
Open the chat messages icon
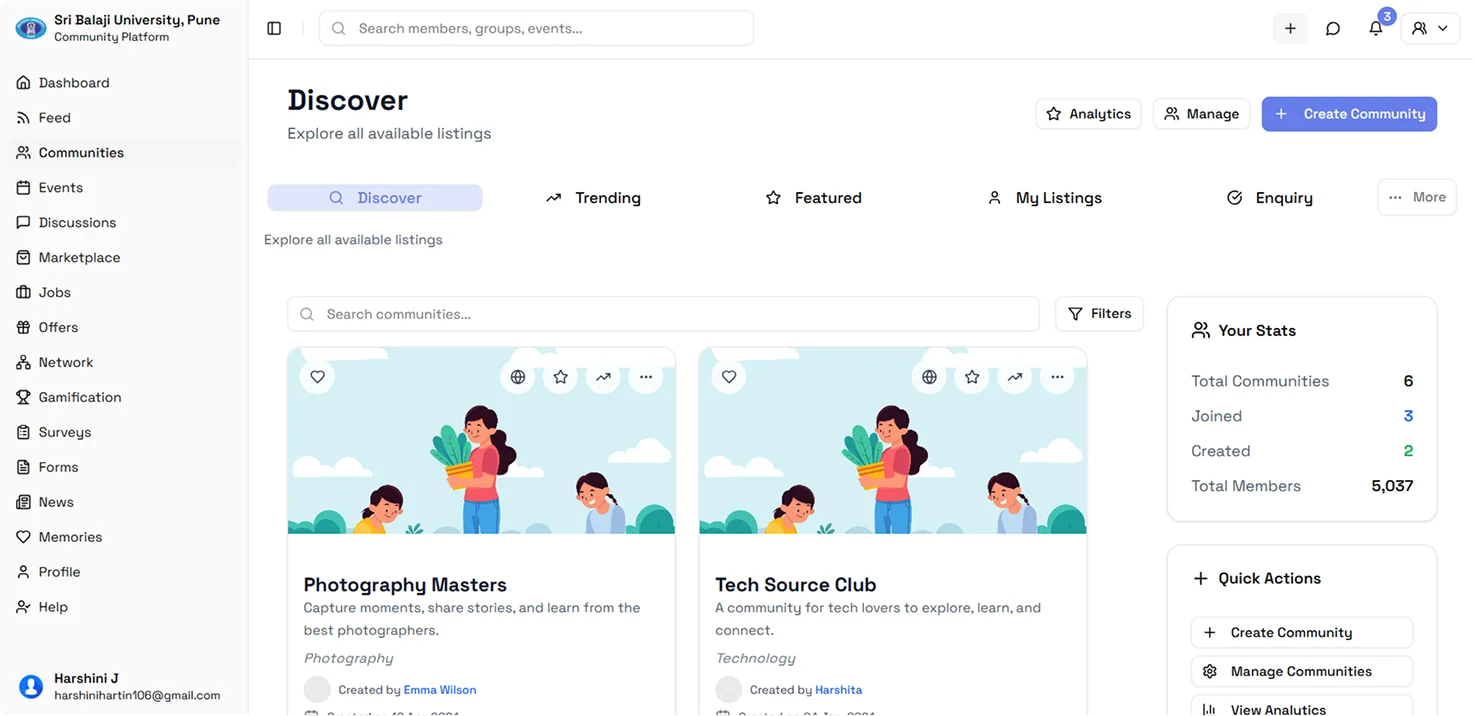pyautogui.click(x=1333, y=29)
